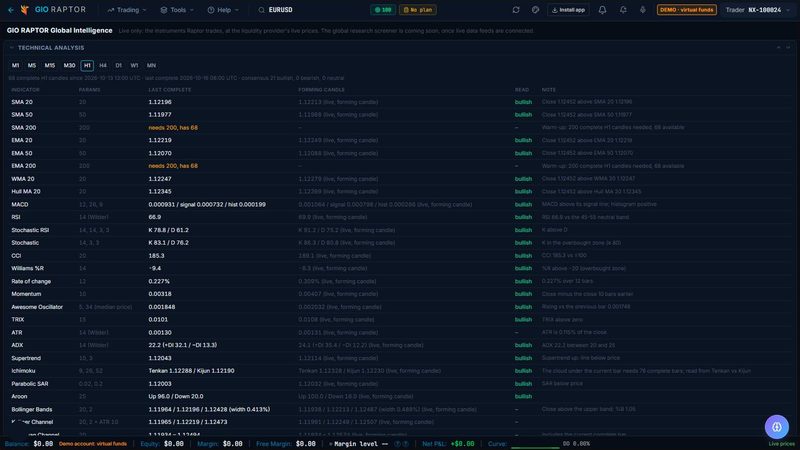Select the H1 timeframe
800x450 pixels.
(87, 65)
